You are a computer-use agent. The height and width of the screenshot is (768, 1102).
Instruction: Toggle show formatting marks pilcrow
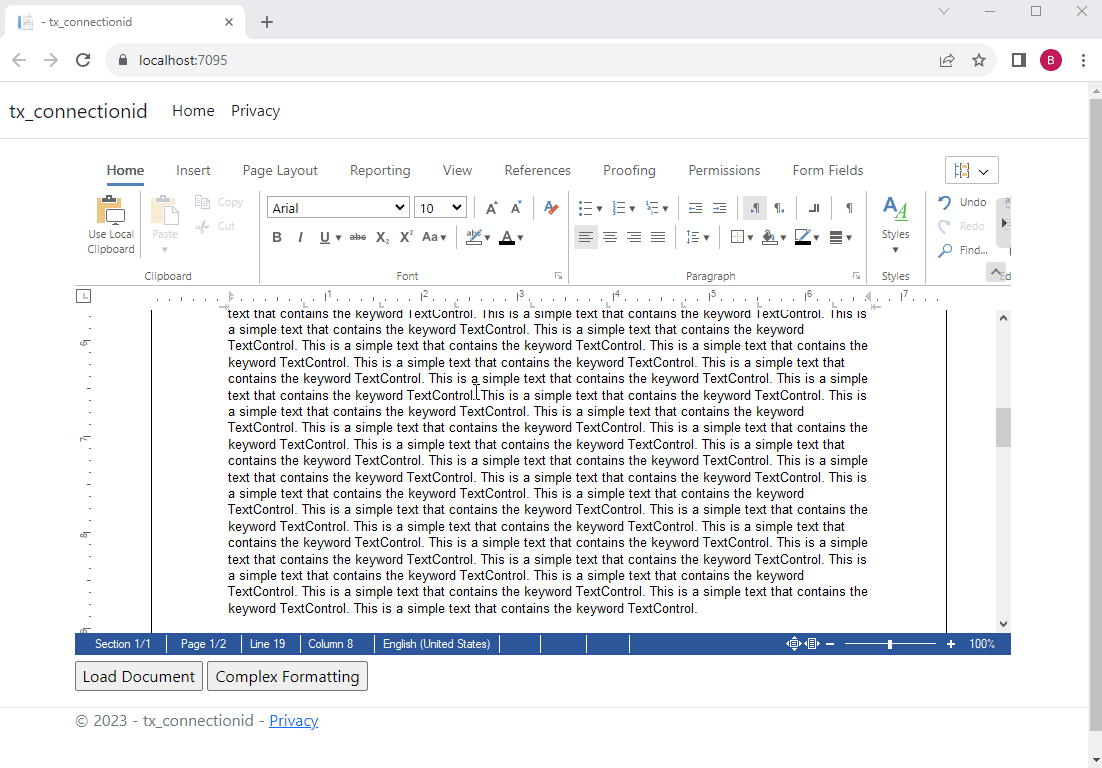[x=847, y=207]
